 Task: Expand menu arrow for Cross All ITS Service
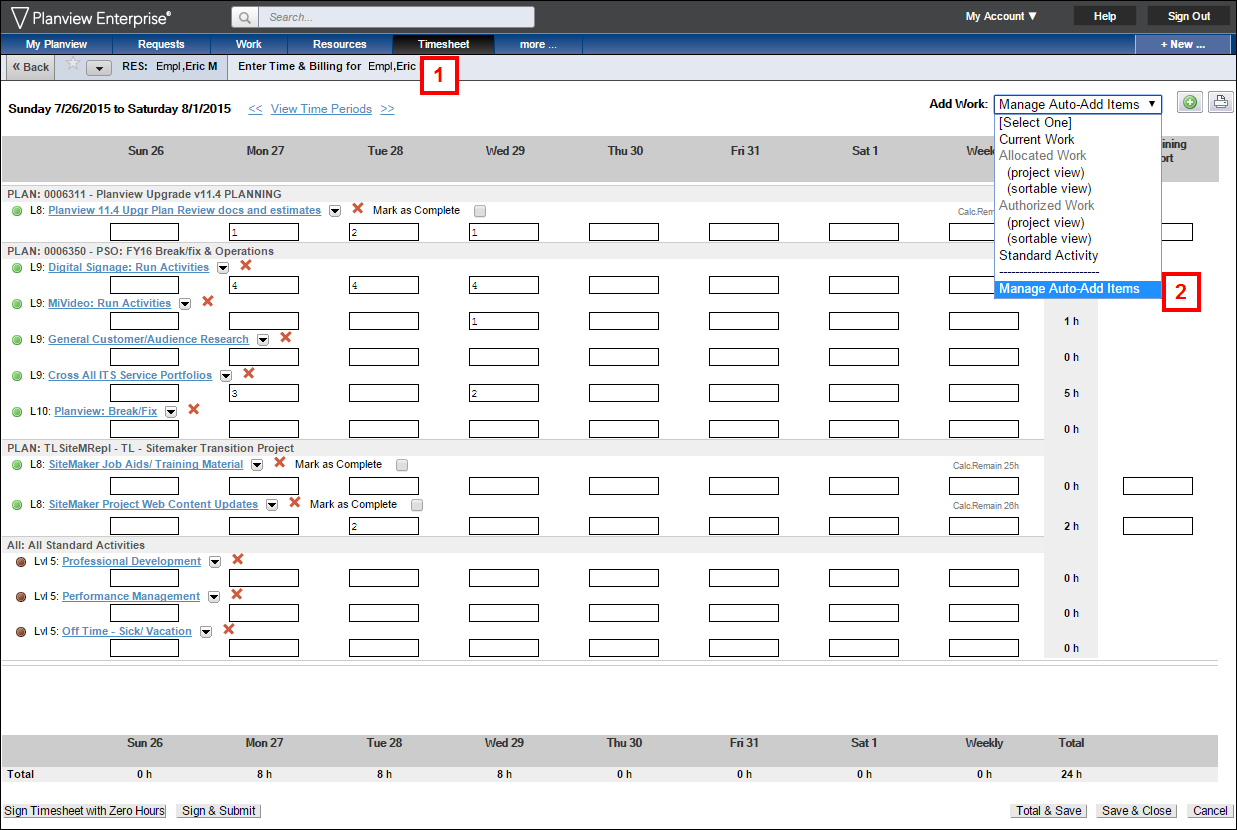point(226,376)
